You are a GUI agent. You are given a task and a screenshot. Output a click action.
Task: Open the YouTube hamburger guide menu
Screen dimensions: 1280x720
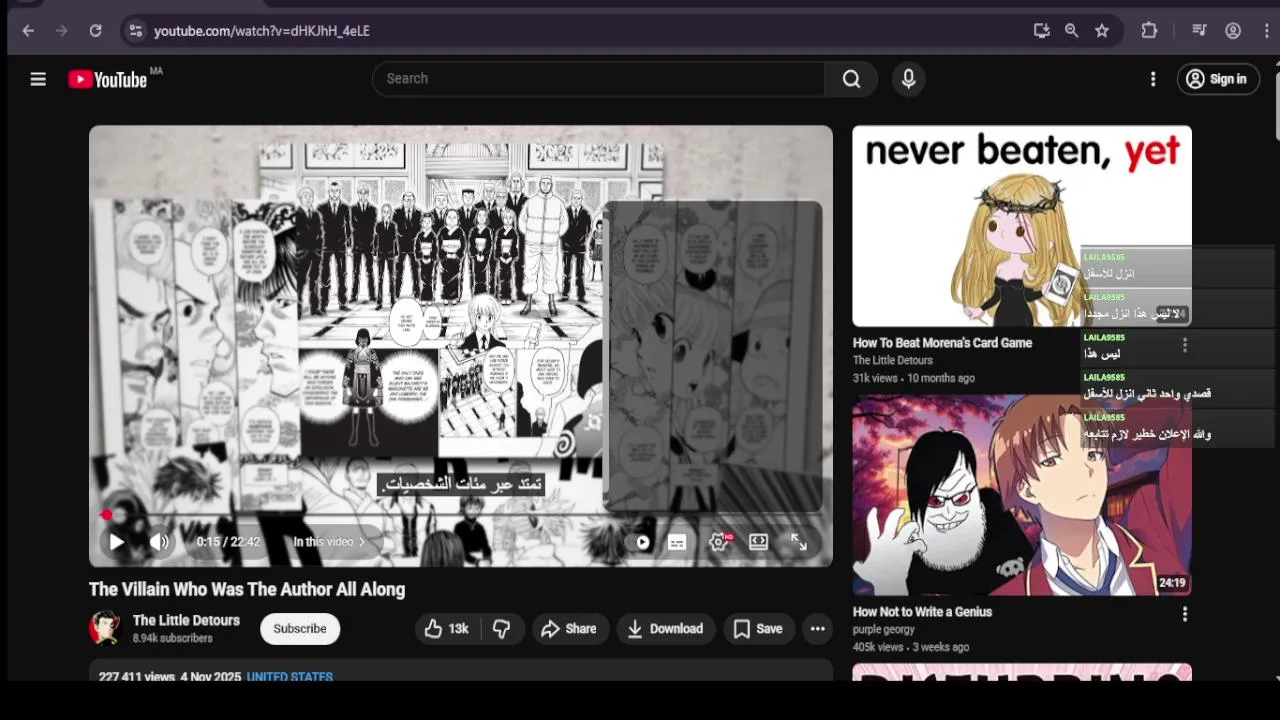point(38,79)
